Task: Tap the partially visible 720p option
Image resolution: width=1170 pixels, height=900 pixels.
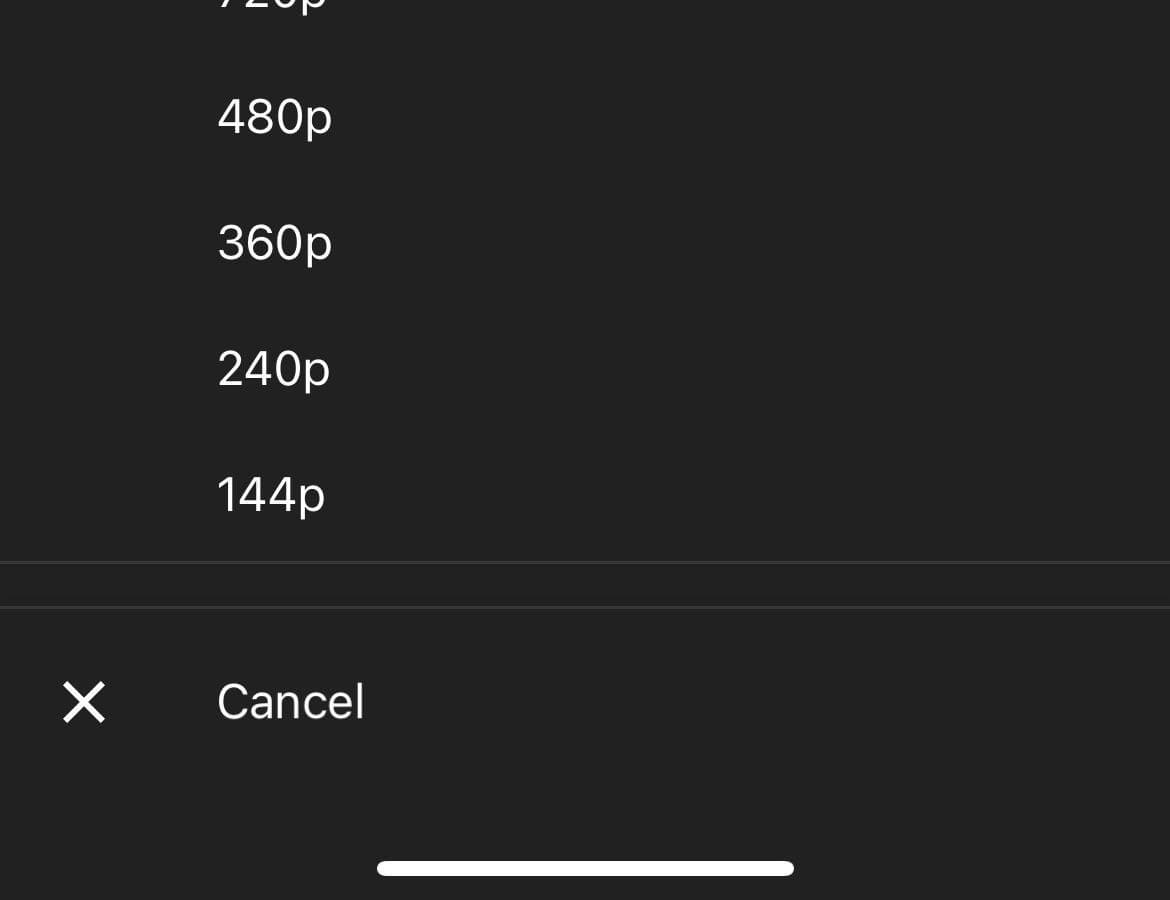Action: coord(274,5)
